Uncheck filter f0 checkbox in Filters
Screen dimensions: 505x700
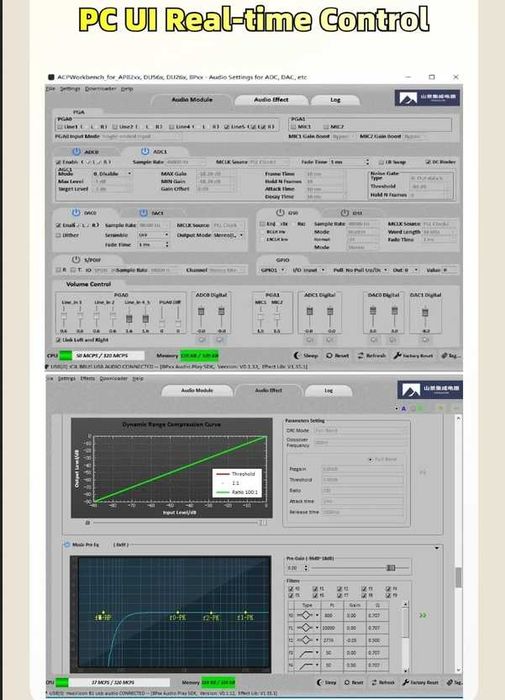click(291, 589)
